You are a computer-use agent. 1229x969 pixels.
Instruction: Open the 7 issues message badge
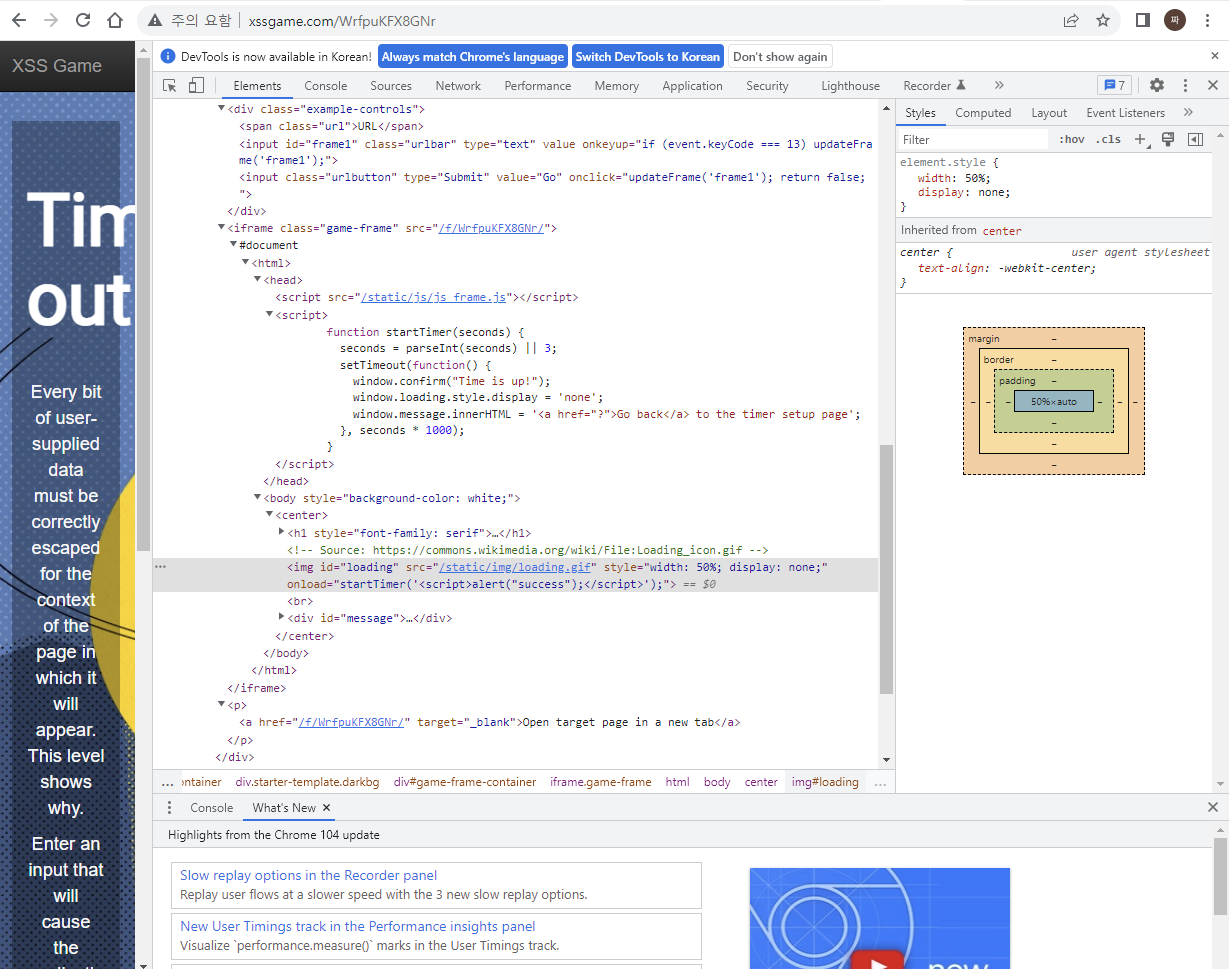pyautogui.click(x=1113, y=86)
